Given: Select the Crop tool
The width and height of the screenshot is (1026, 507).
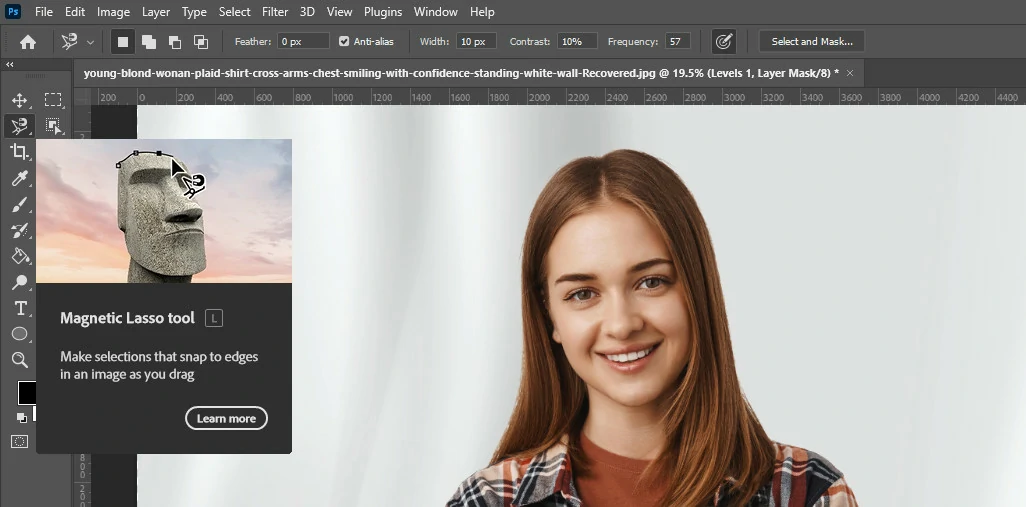Looking at the screenshot, I should pos(20,152).
